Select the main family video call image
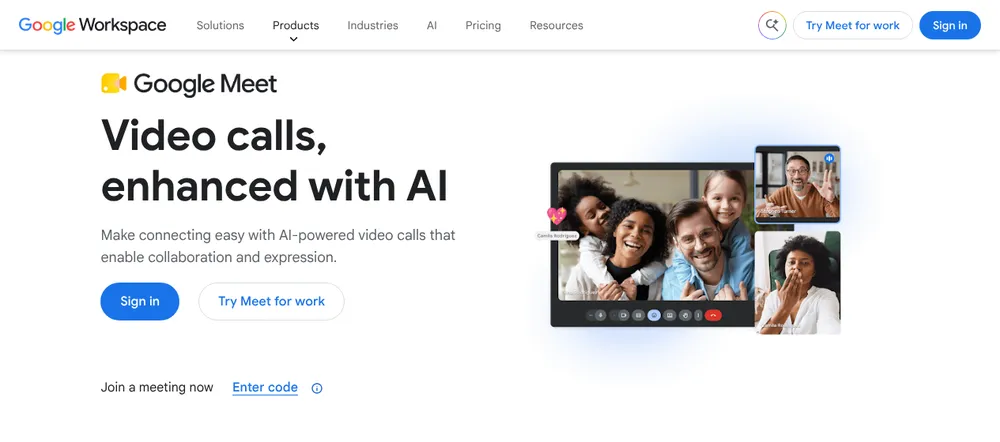This screenshot has width=1000, height=442. click(x=656, y=235)
